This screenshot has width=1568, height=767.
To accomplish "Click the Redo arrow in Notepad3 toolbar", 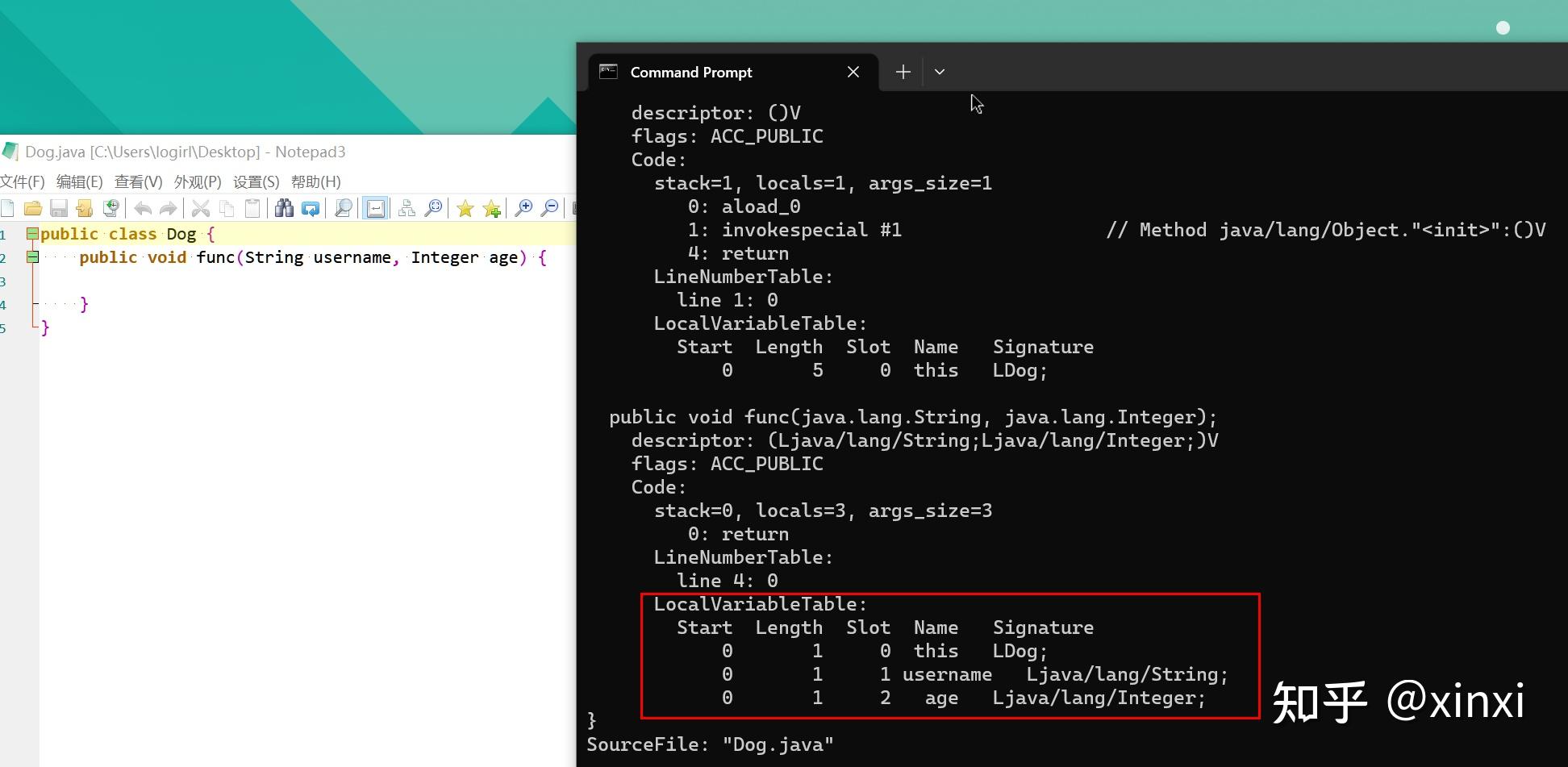I will [168, 208].
